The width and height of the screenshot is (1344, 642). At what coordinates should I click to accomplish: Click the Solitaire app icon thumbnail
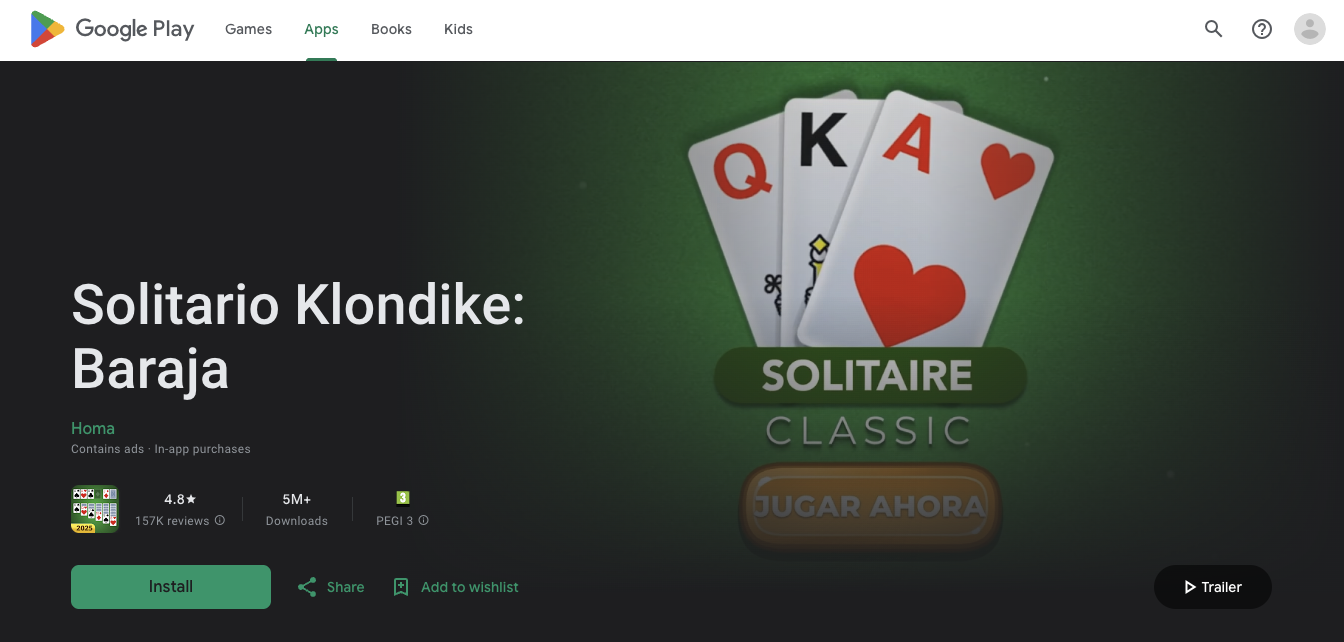click(95, 509)
